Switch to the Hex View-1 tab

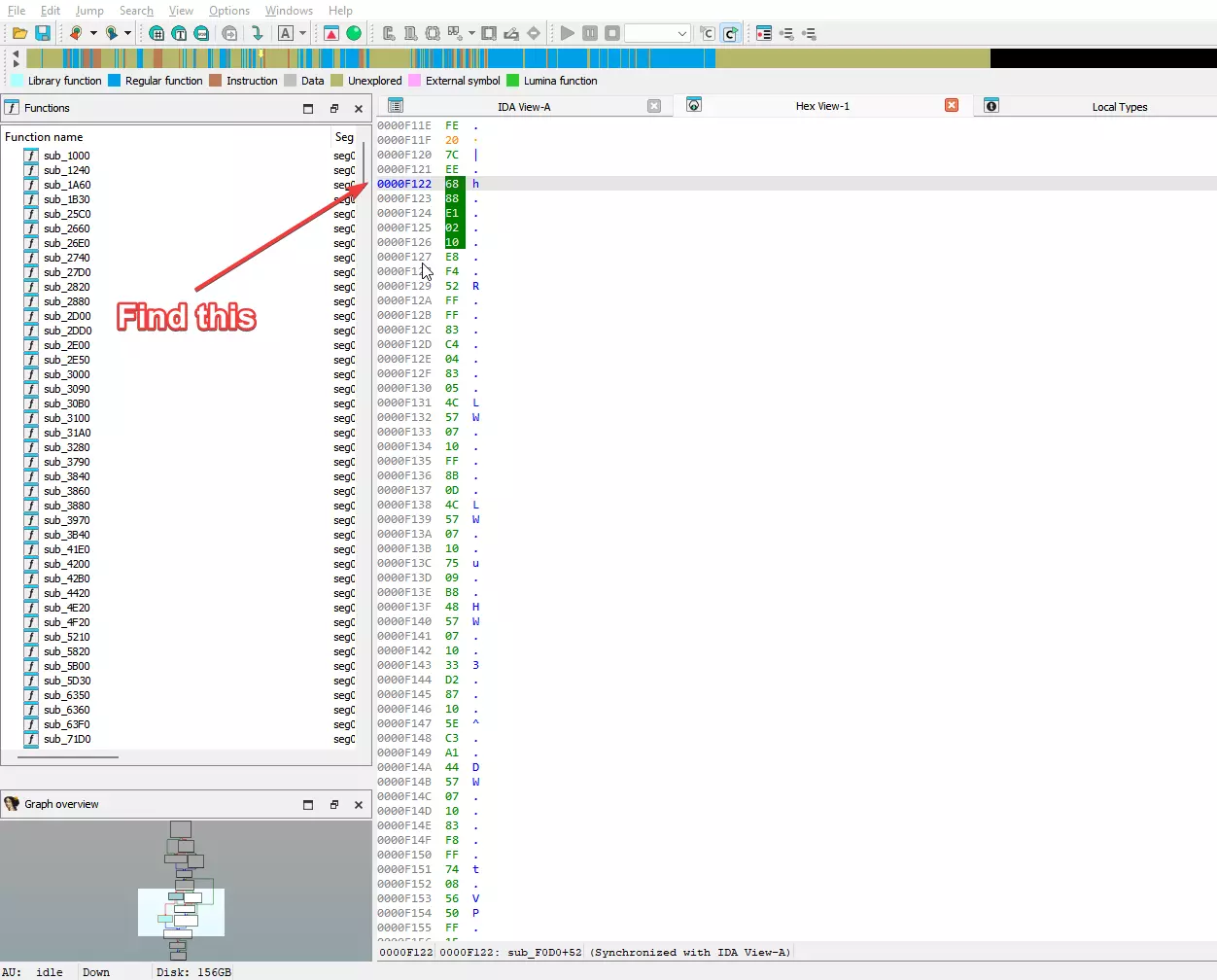[822, 106]
